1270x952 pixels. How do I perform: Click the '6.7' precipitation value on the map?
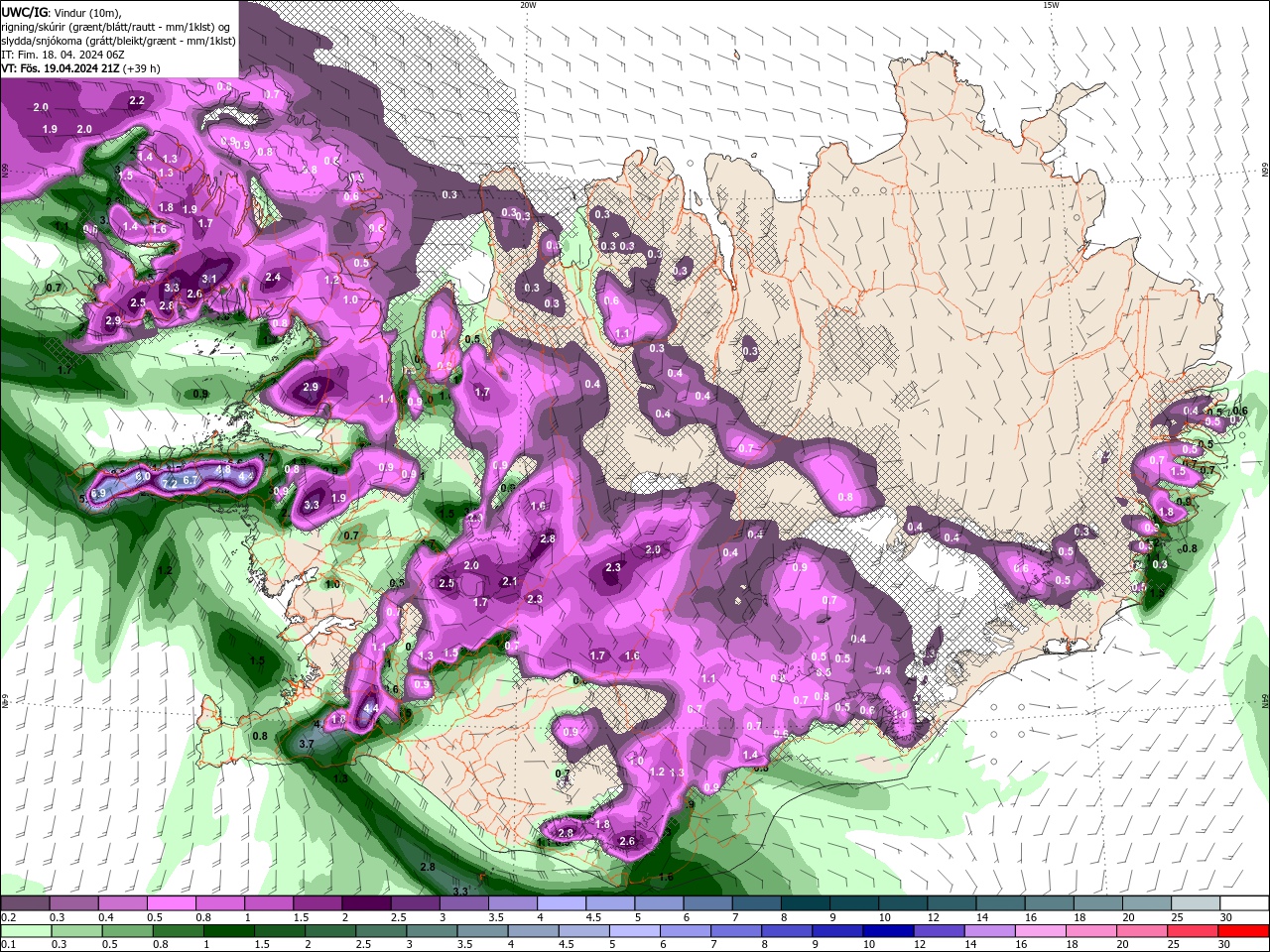191,479
